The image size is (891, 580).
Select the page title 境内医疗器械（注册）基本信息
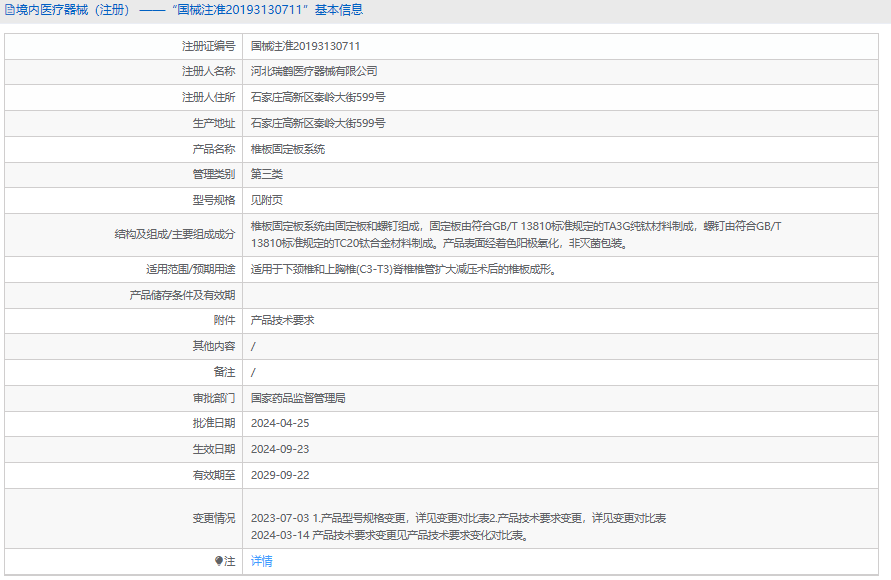[x=184, y=10]
